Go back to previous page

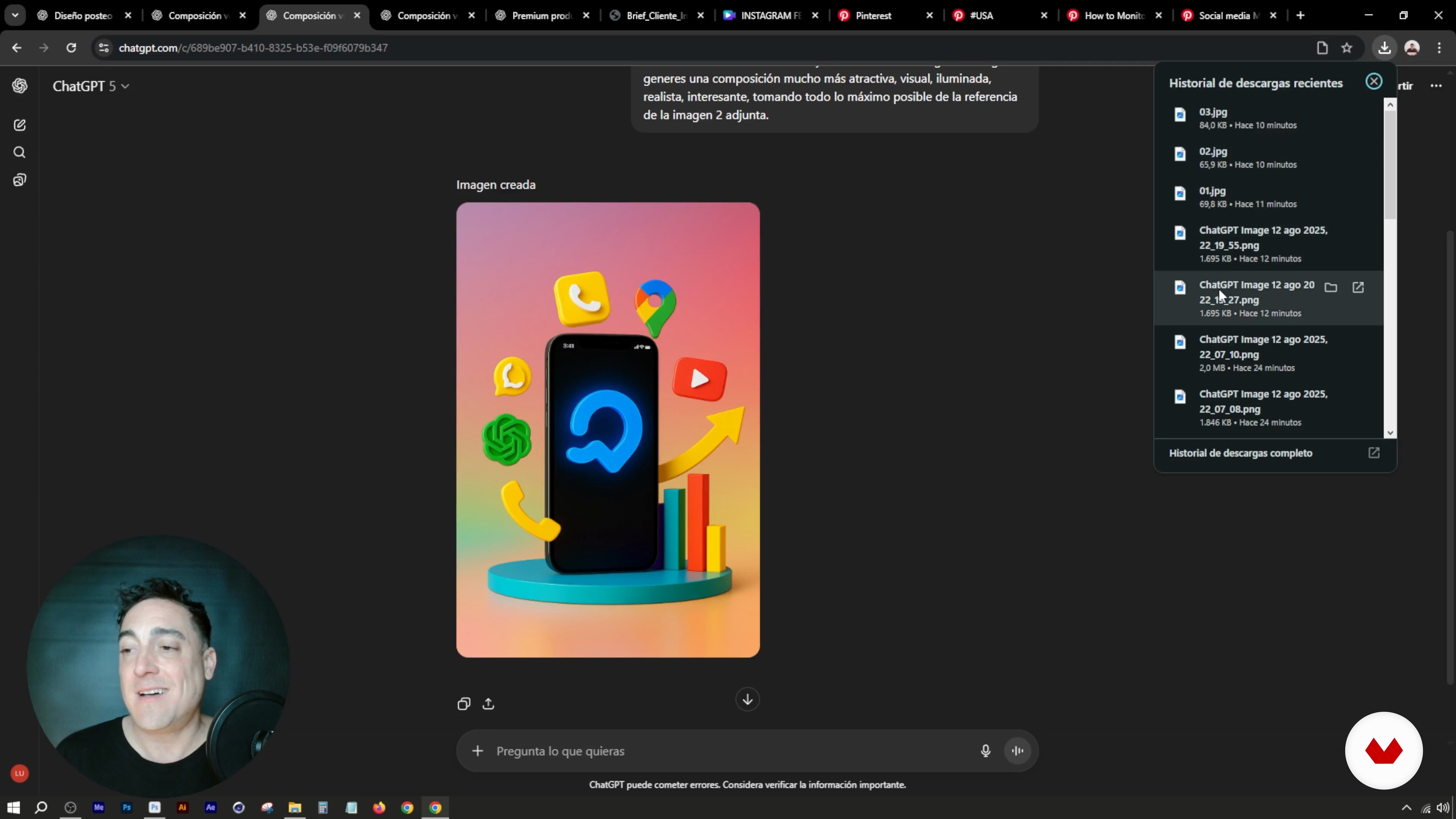click(17, 48)
